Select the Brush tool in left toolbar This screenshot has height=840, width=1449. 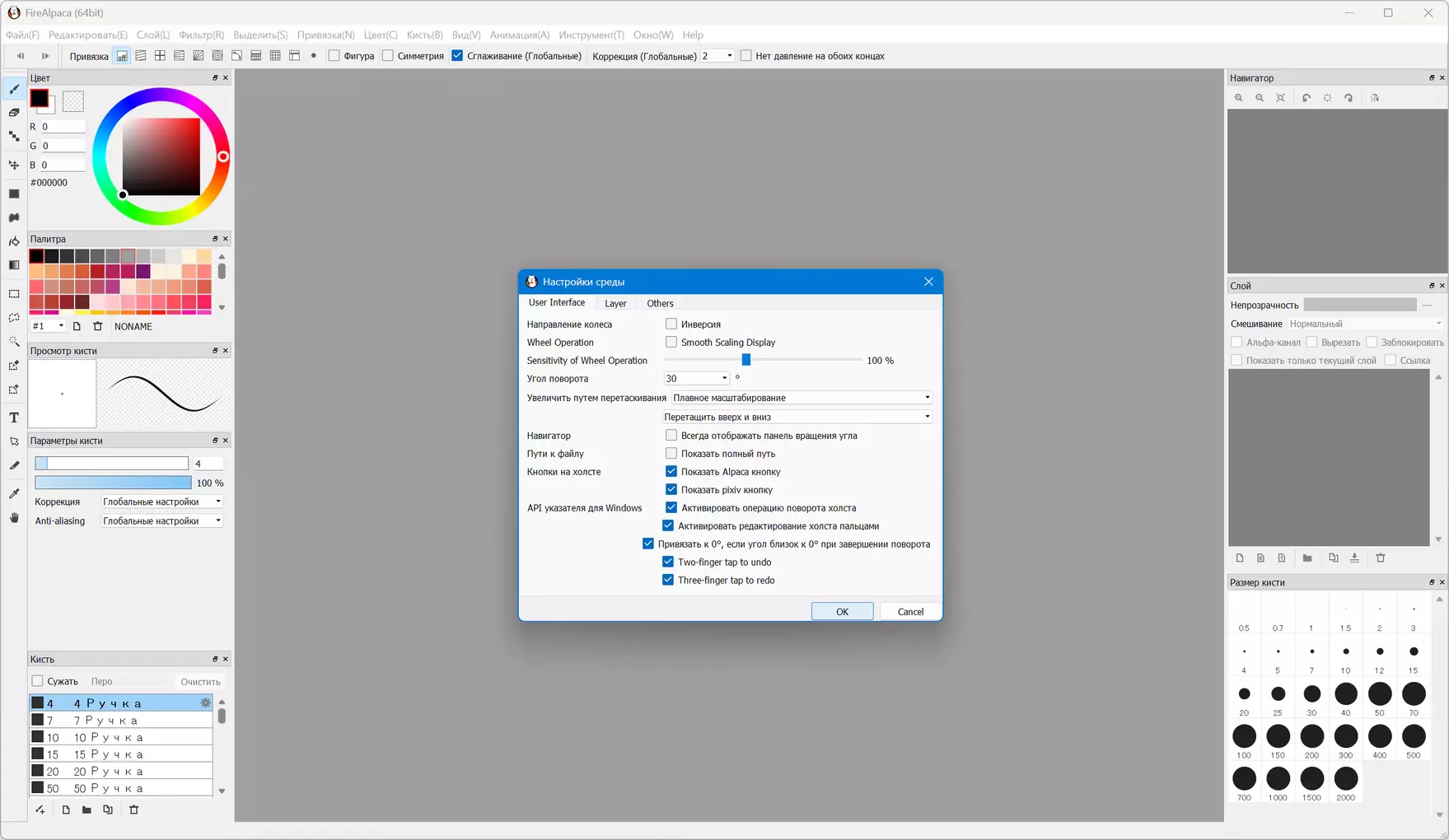(14, 89)
